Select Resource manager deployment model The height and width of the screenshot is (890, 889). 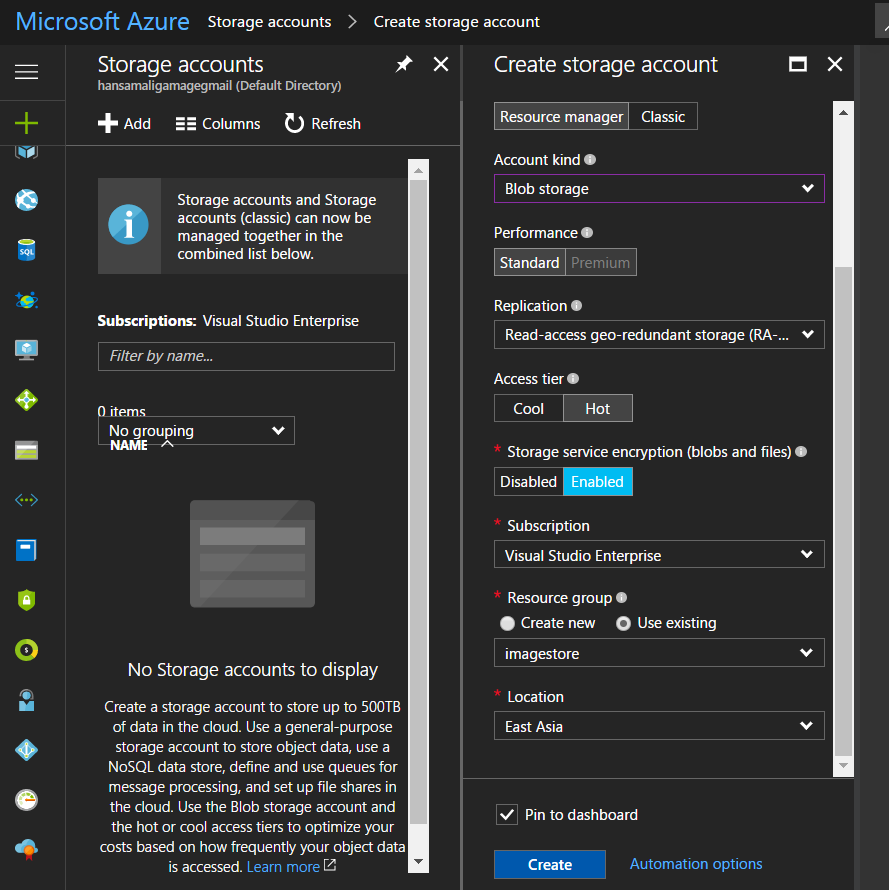coord(561,116)
